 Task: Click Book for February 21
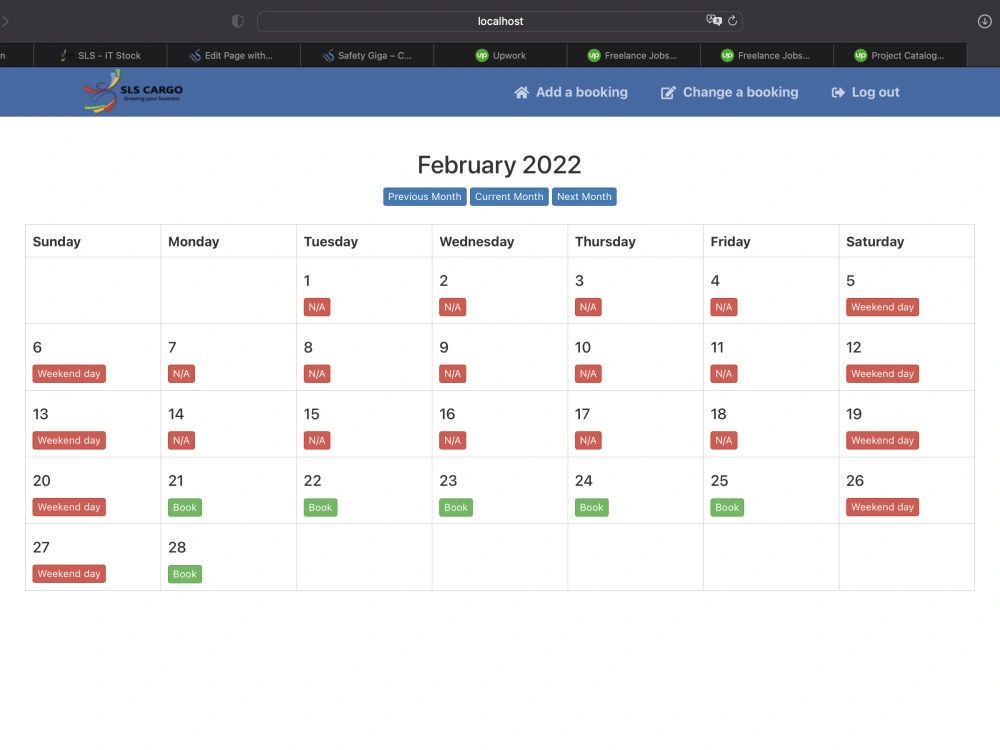[x=185, y=508]
